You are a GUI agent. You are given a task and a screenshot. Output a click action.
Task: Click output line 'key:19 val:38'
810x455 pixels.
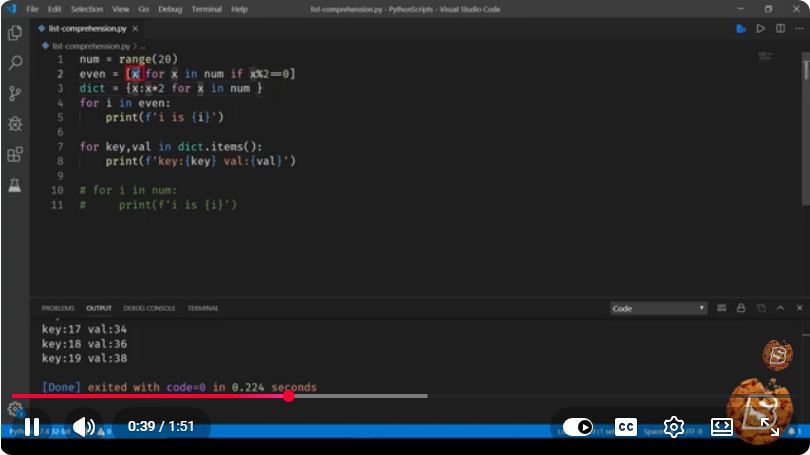[84, 358]
